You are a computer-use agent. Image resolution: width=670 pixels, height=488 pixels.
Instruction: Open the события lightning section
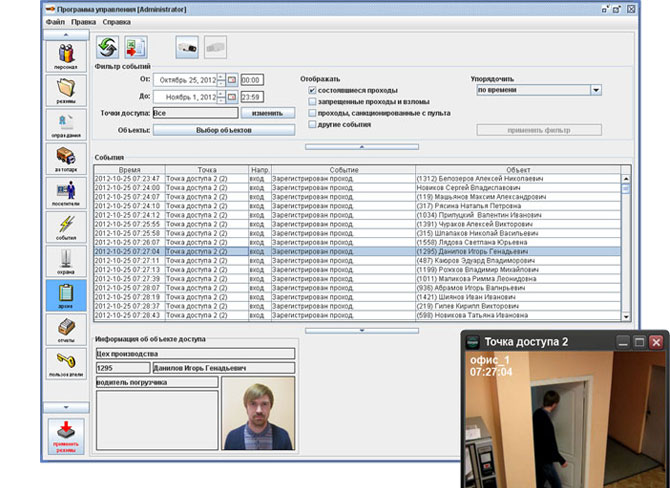tap(66, 227)
